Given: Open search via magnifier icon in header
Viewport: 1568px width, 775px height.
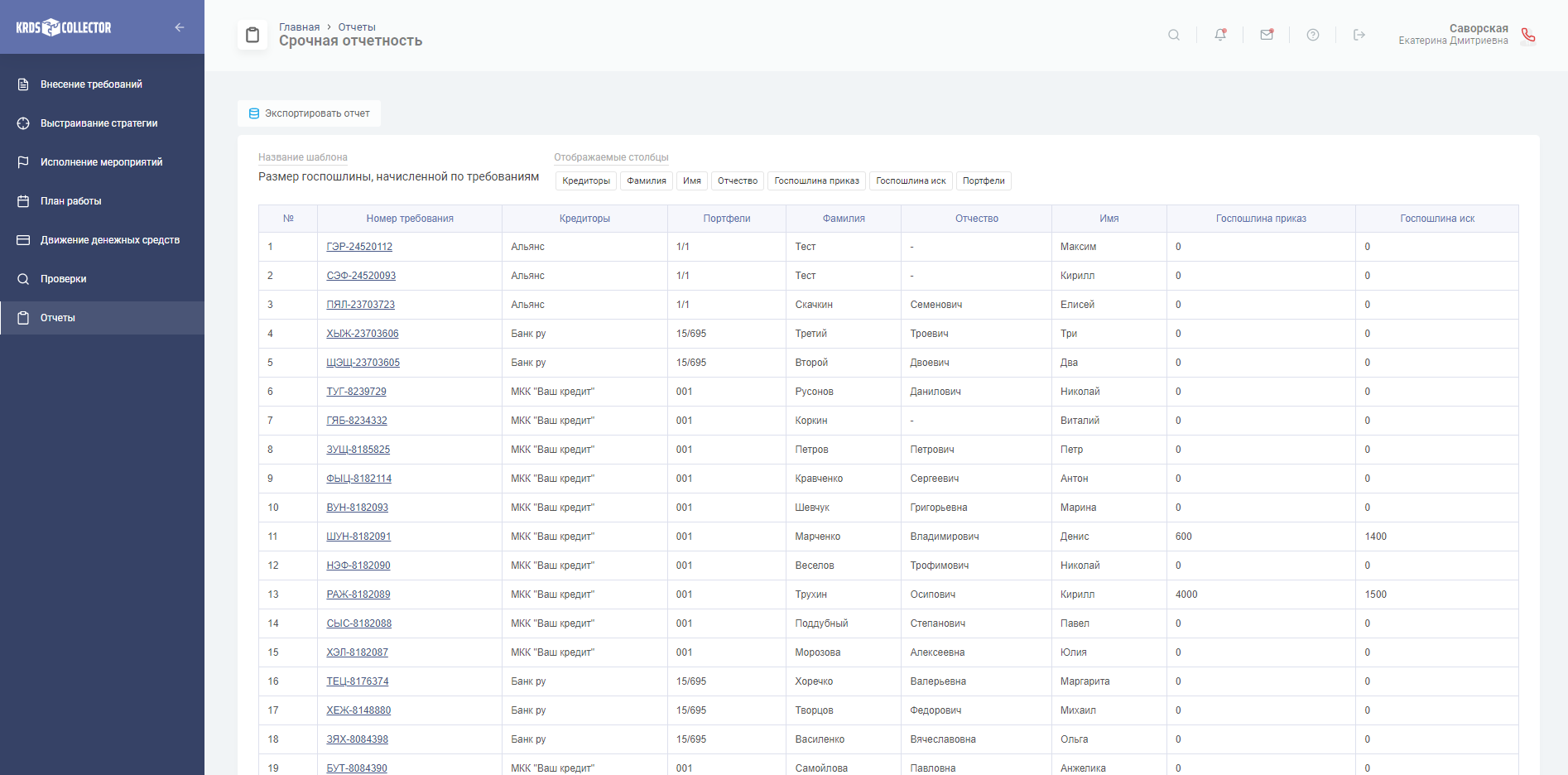Looking at the screenshot, I should pyautogui.click(x=1174, y=35).
